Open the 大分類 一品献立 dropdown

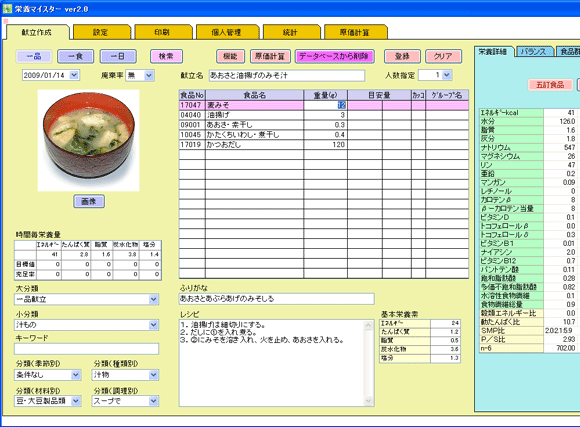(154, 299)
